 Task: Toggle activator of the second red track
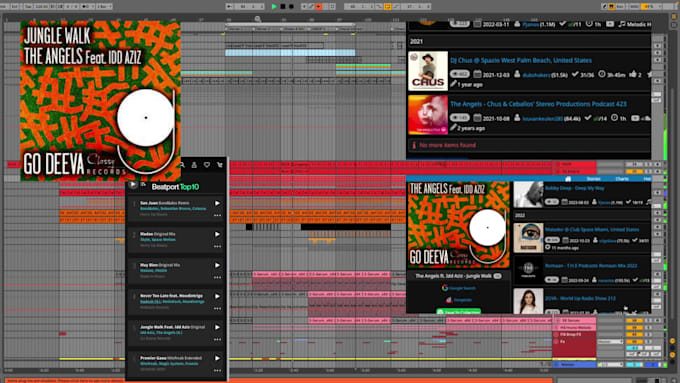point(634,171)
